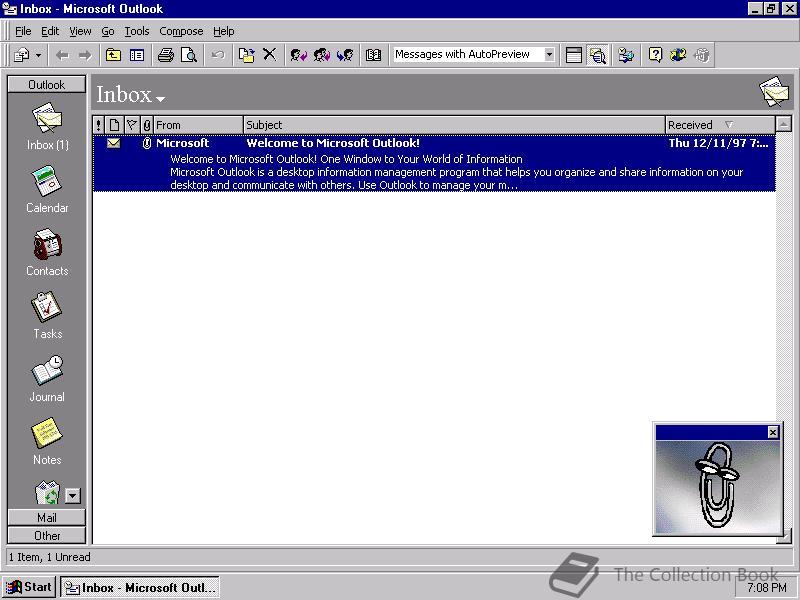The image size is (800, 600).
Task: Expand the Inbox folder title dropdown
Action: (161, 98)
